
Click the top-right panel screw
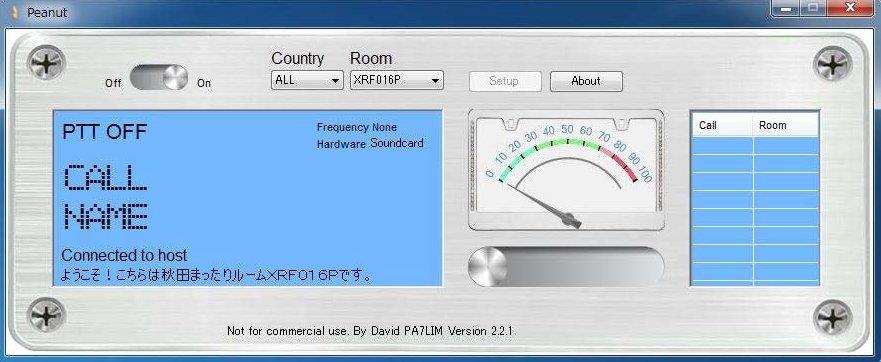tap(833, 64)
